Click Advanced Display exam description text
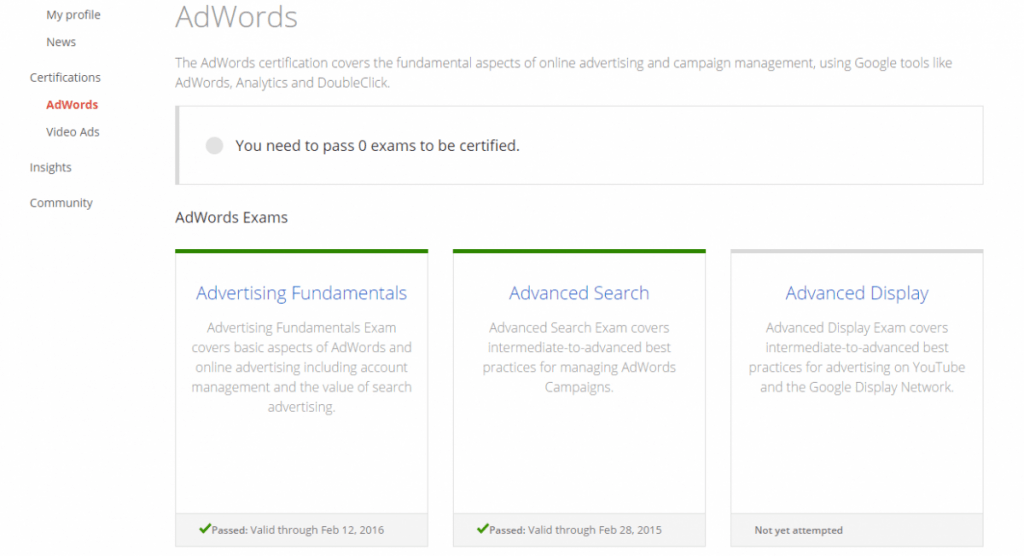Image resolution: width=1024 pixels, height=556 pixels. click(x=857, y=357)
